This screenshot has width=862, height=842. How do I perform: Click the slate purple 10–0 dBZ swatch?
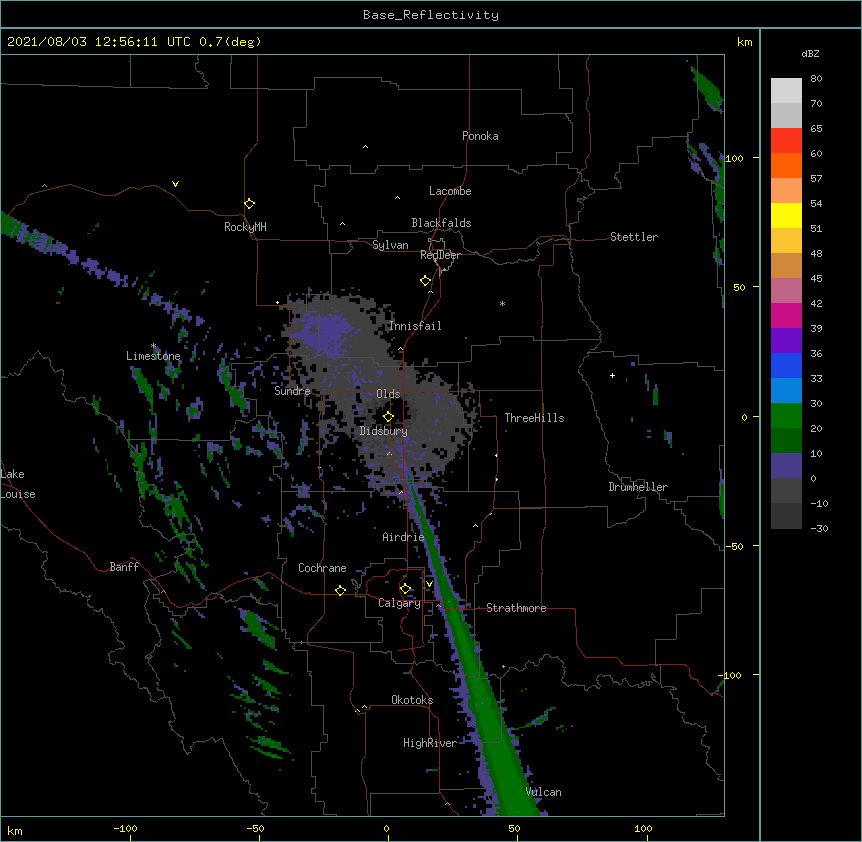click(x=786, y=466)
